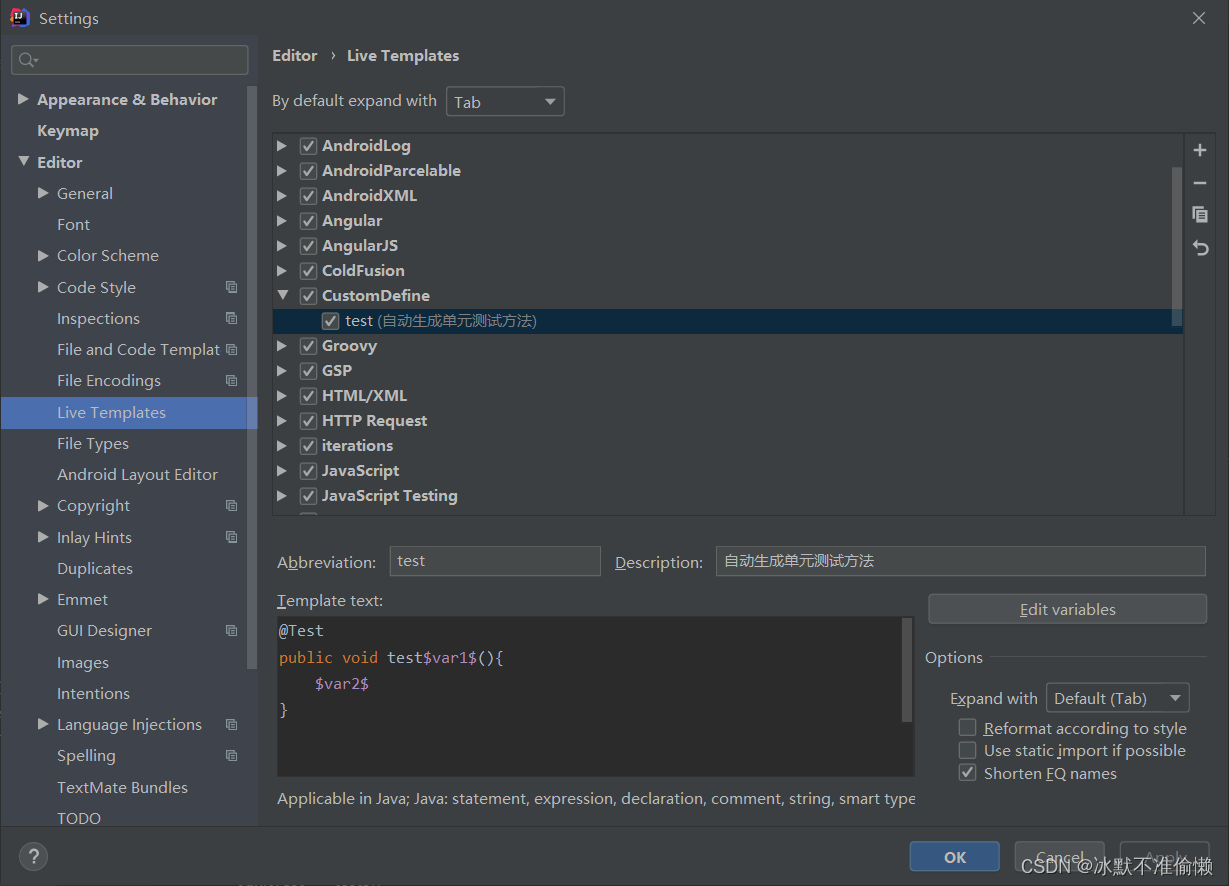The height and width of the screenshot is (886, 1229).
Task: Disable the test live template checkbox
Action: (x=330, y=321)
